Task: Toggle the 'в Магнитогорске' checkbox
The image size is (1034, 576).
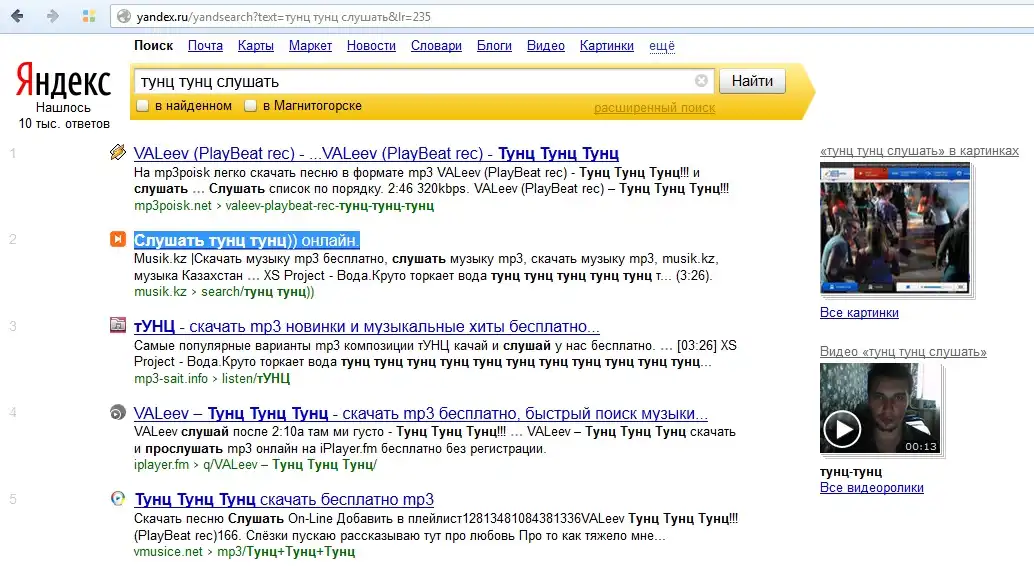Action: click(x=252, y=106)
